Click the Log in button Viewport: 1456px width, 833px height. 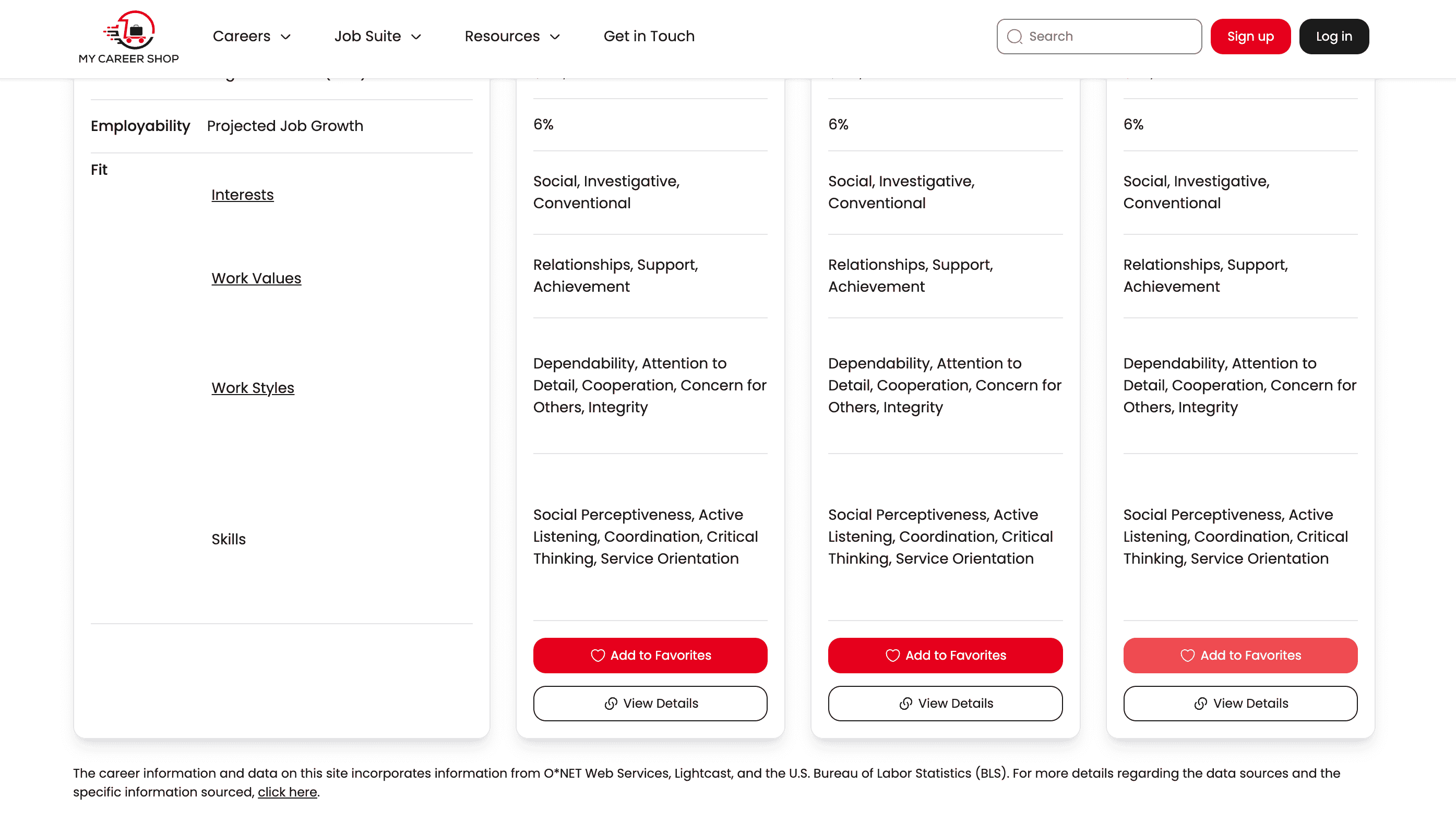pos(1333,36)
